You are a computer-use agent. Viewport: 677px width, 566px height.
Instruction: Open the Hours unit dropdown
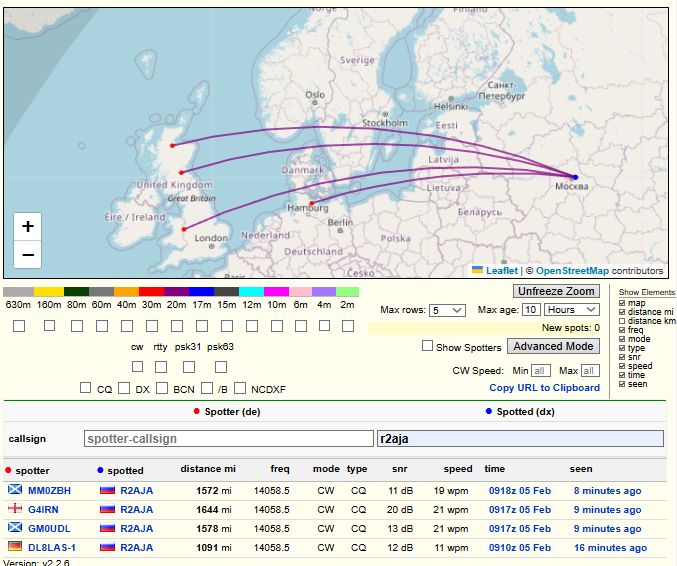tap(574, 310)
